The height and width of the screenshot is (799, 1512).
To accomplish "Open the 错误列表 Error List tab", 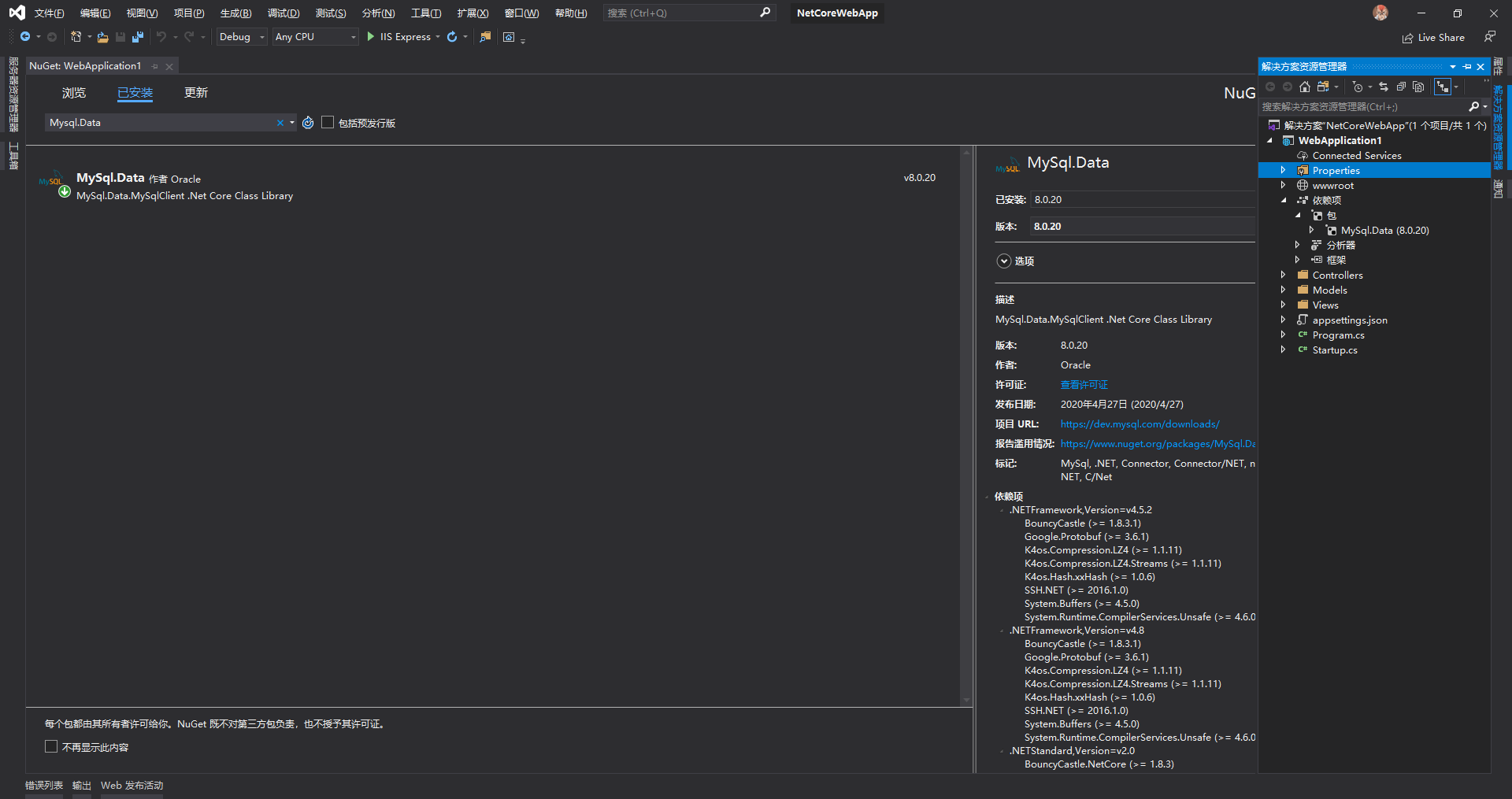I will [x=44, y=786].
